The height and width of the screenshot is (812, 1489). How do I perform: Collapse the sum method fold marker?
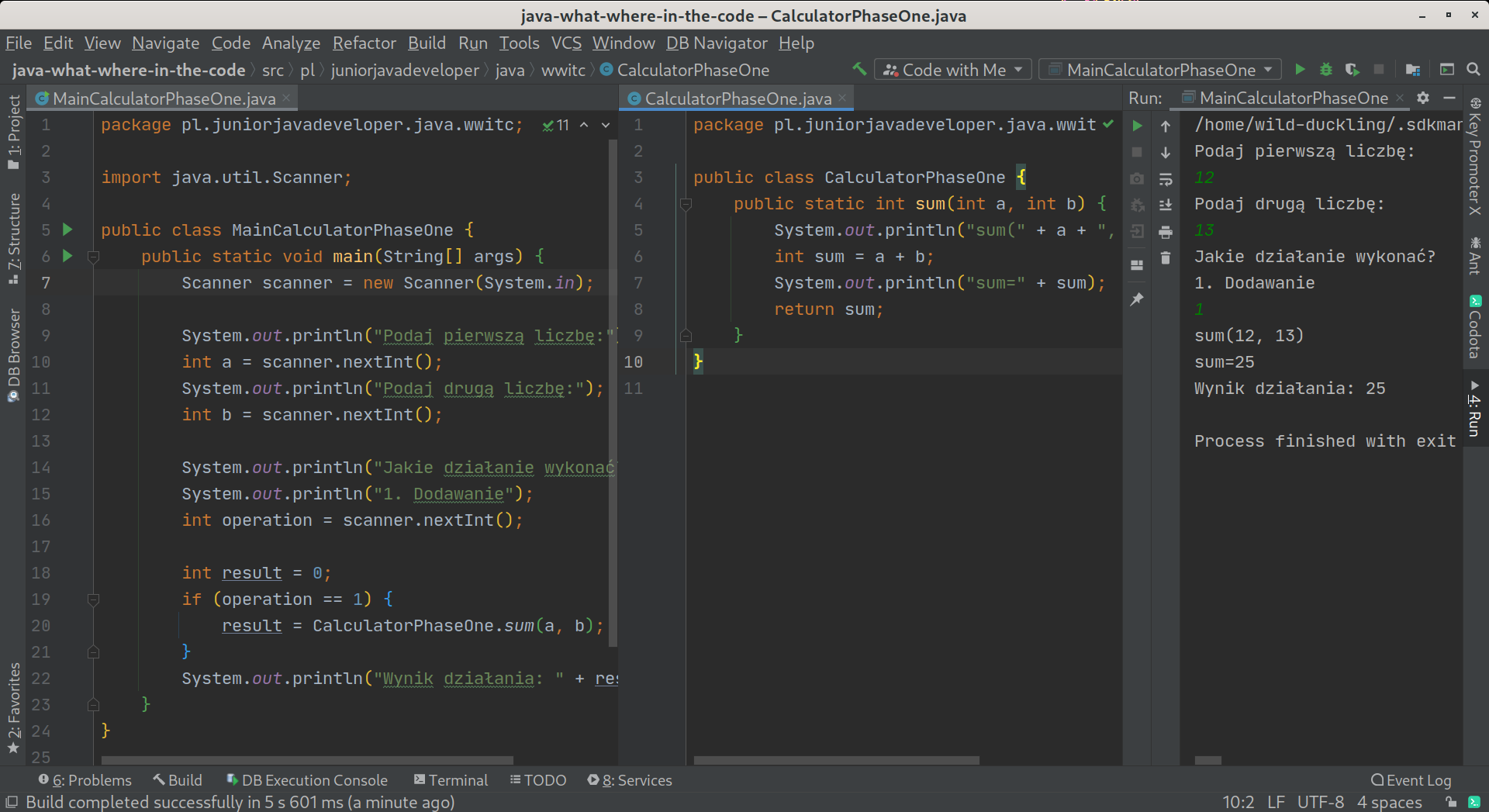686,205
